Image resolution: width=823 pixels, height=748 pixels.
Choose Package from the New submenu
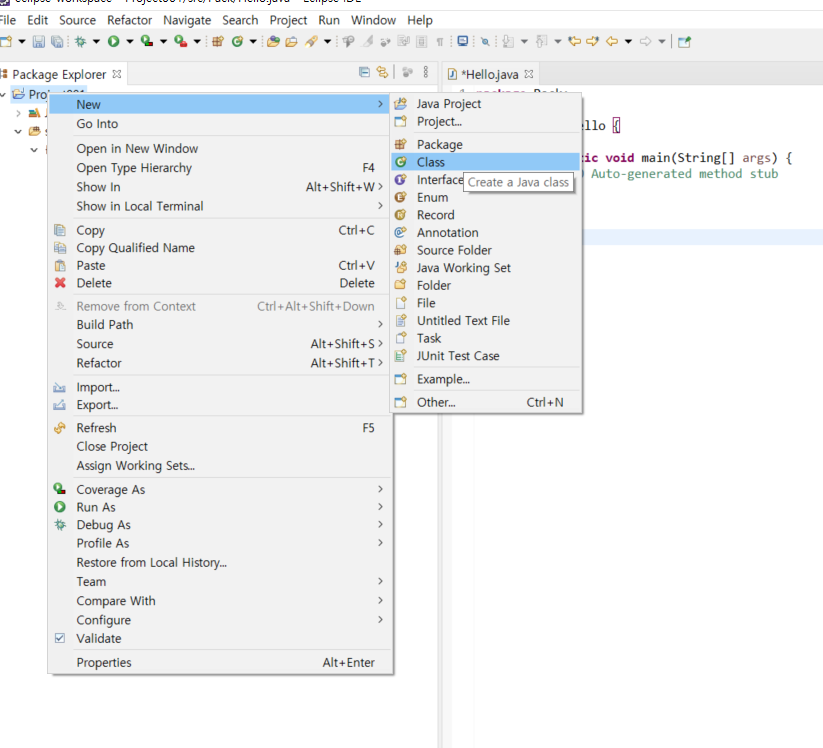[x=487, y=144]
